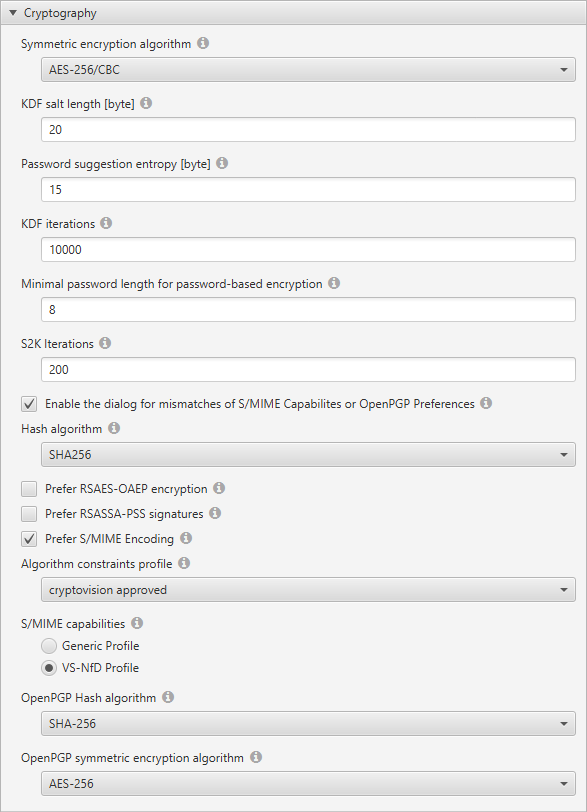Open the cryptovision approved profile dropdown
587x812 pixels.
click(x=308, y=590)
